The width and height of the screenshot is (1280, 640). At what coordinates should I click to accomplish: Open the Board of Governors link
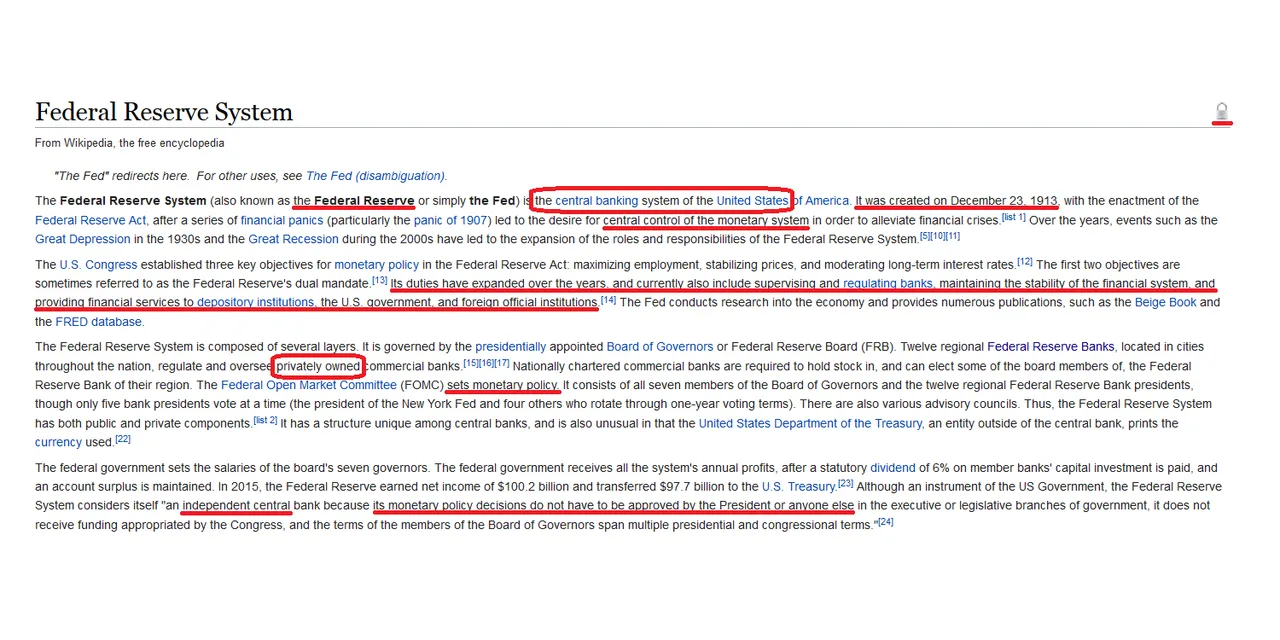660,347
